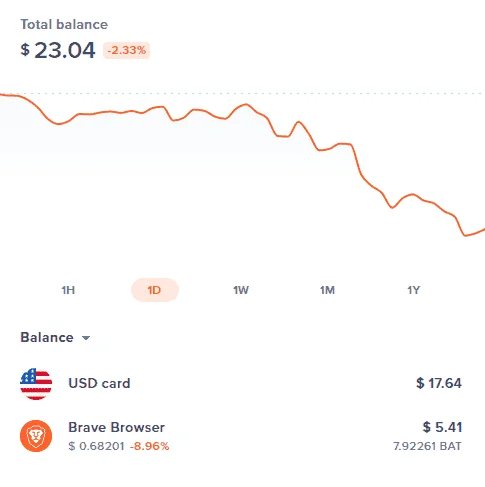The width and height of the screenshot is (485, 487).
Task: Switch chart to 1Y range
Action: tap(414, 290)
